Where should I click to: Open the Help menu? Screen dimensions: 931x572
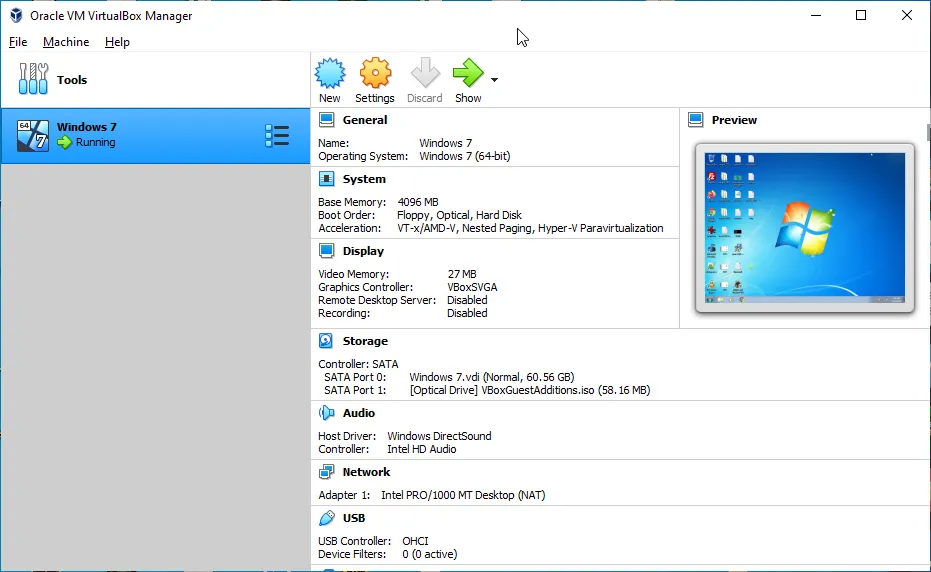click(117, 42)
